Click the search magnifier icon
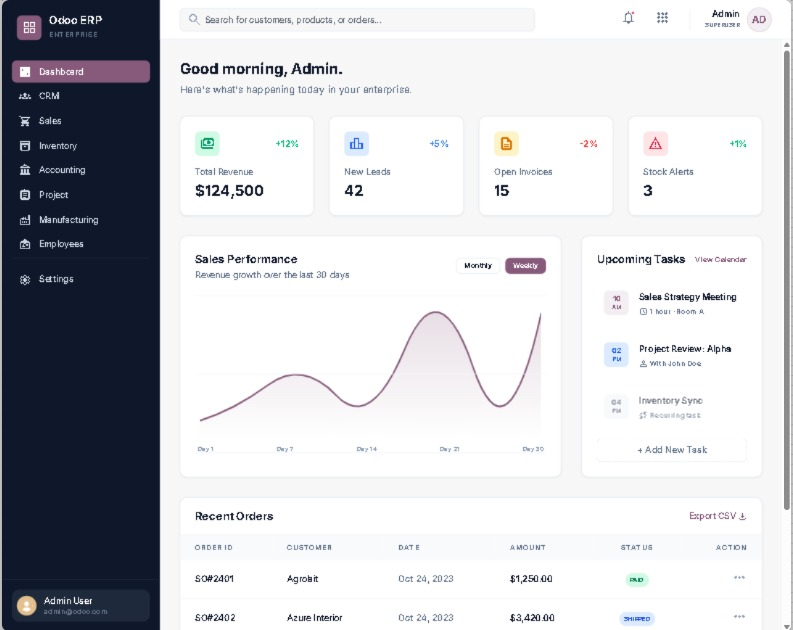The height and width of the screenshot is (630, 793). 194,19
